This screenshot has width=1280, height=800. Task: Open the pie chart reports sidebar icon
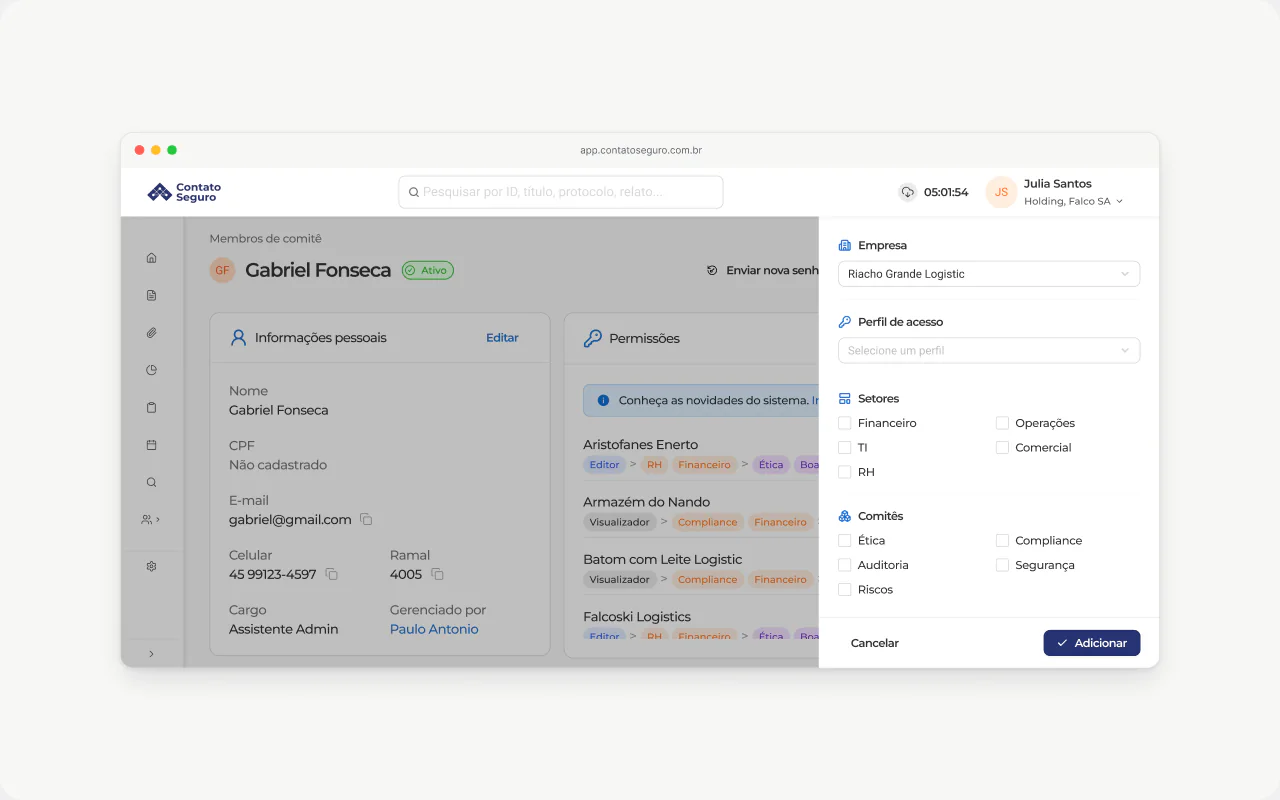pyautogui.click(x=152, y=370)
